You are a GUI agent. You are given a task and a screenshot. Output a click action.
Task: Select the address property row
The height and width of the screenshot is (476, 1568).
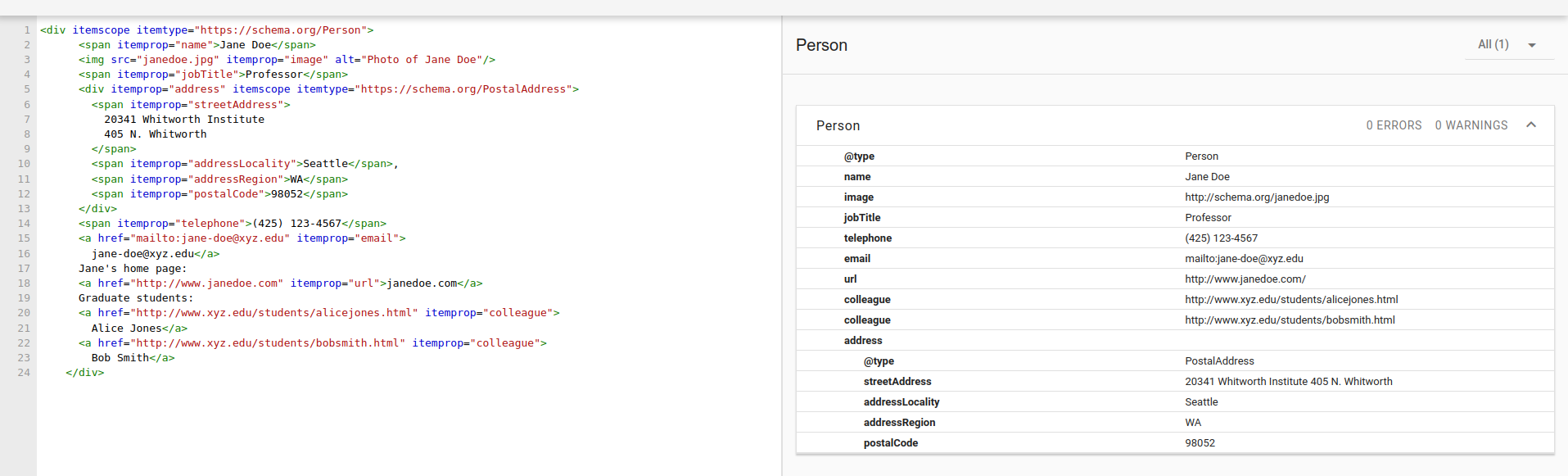1175,340
